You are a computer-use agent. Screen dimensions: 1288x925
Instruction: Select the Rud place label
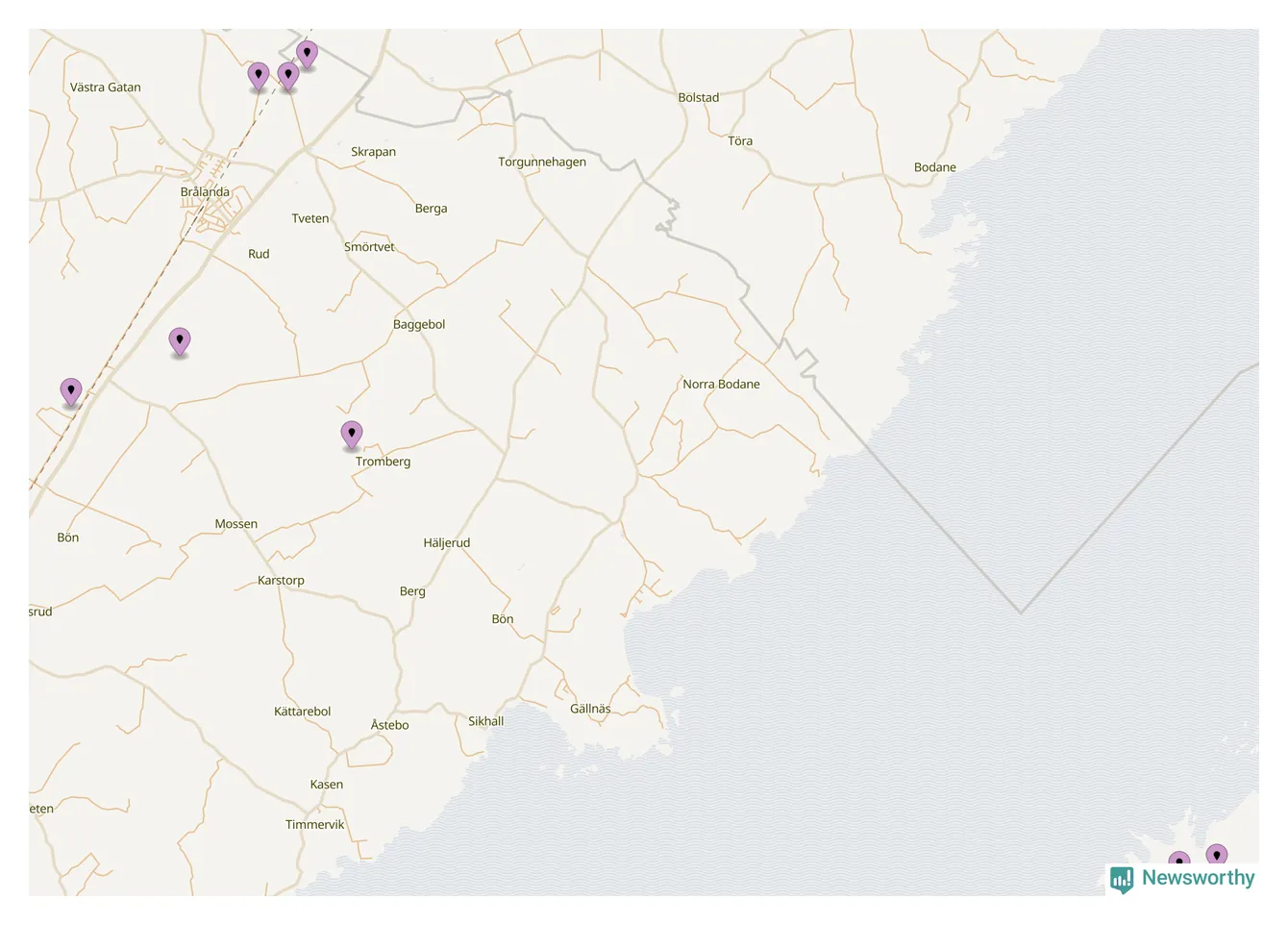click(259, 255)
